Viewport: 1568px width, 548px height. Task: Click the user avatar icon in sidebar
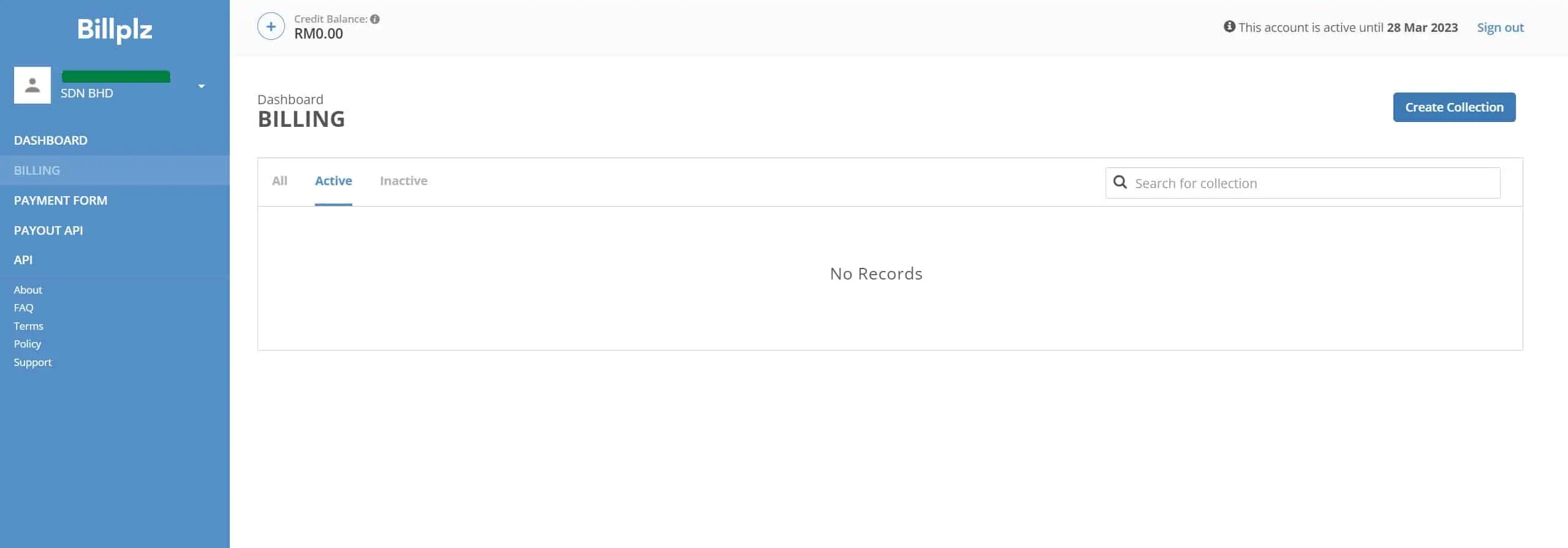pos(32,85)
